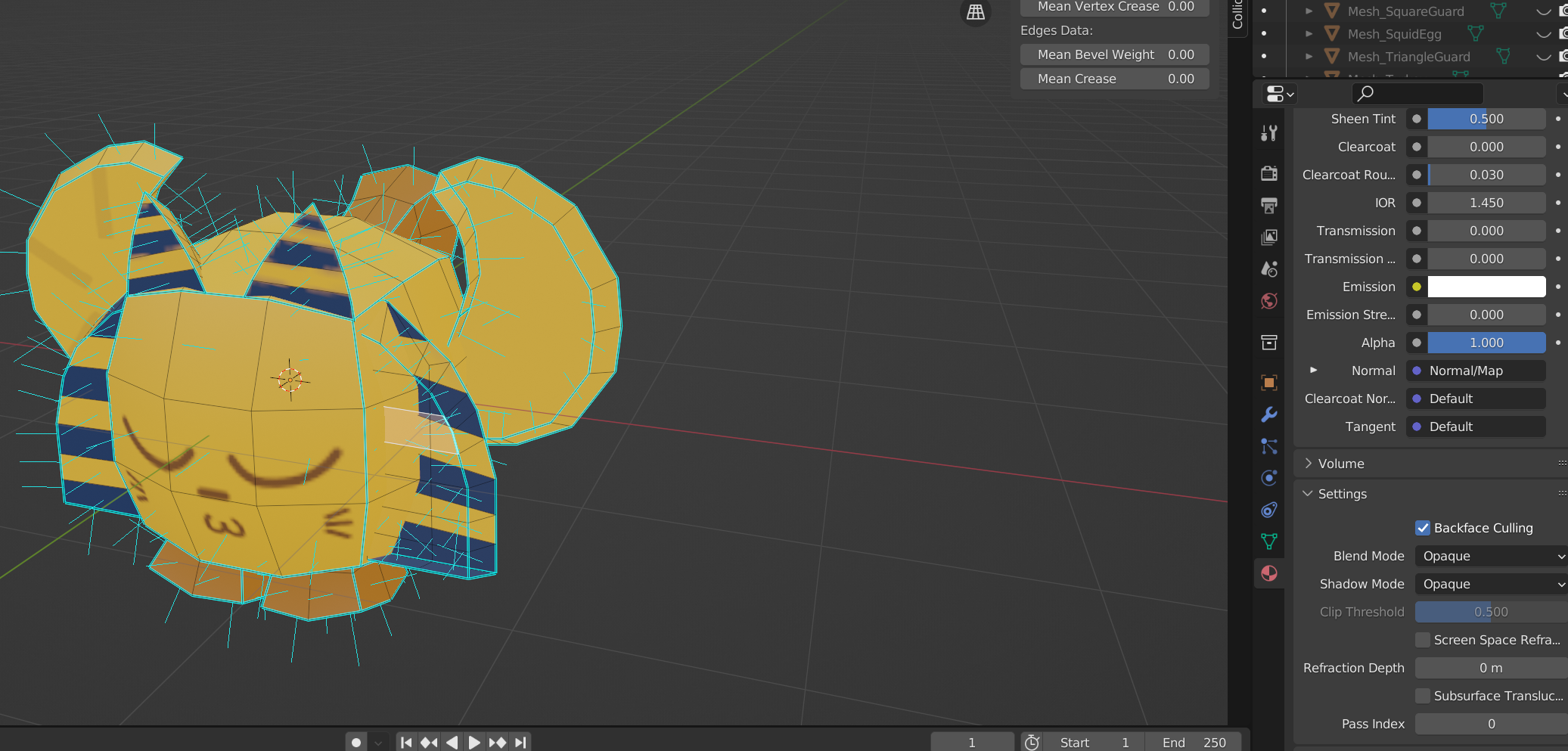Open the Object properties tab

click(1269, 383)
